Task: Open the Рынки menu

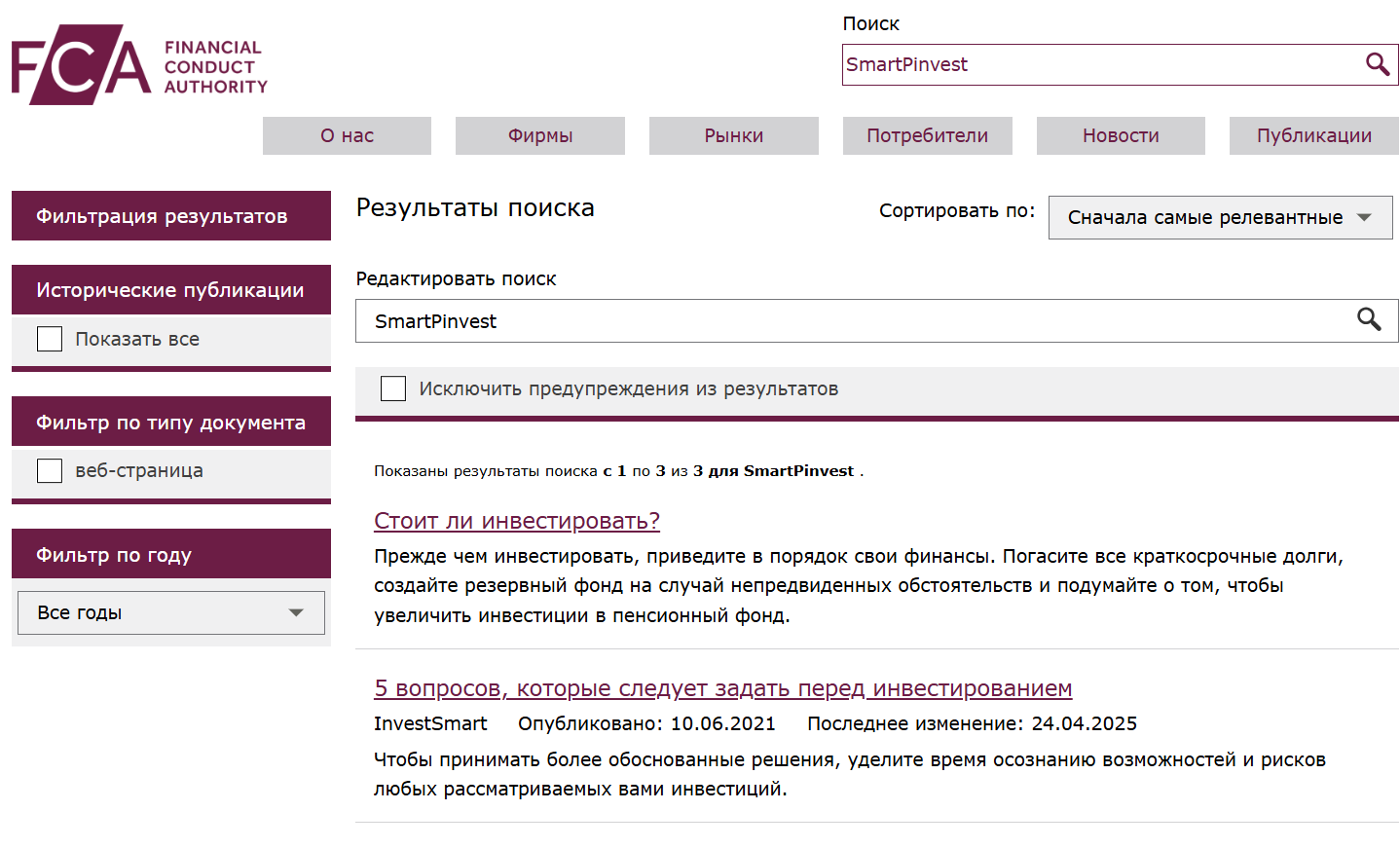Action: 733,135
